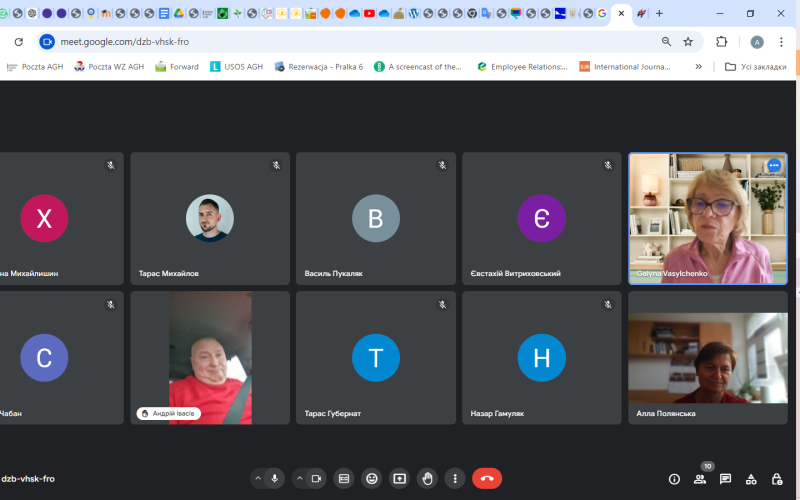Switch to the WordPress tab
This screenshot has height=500, width=800.
point(413,13)
